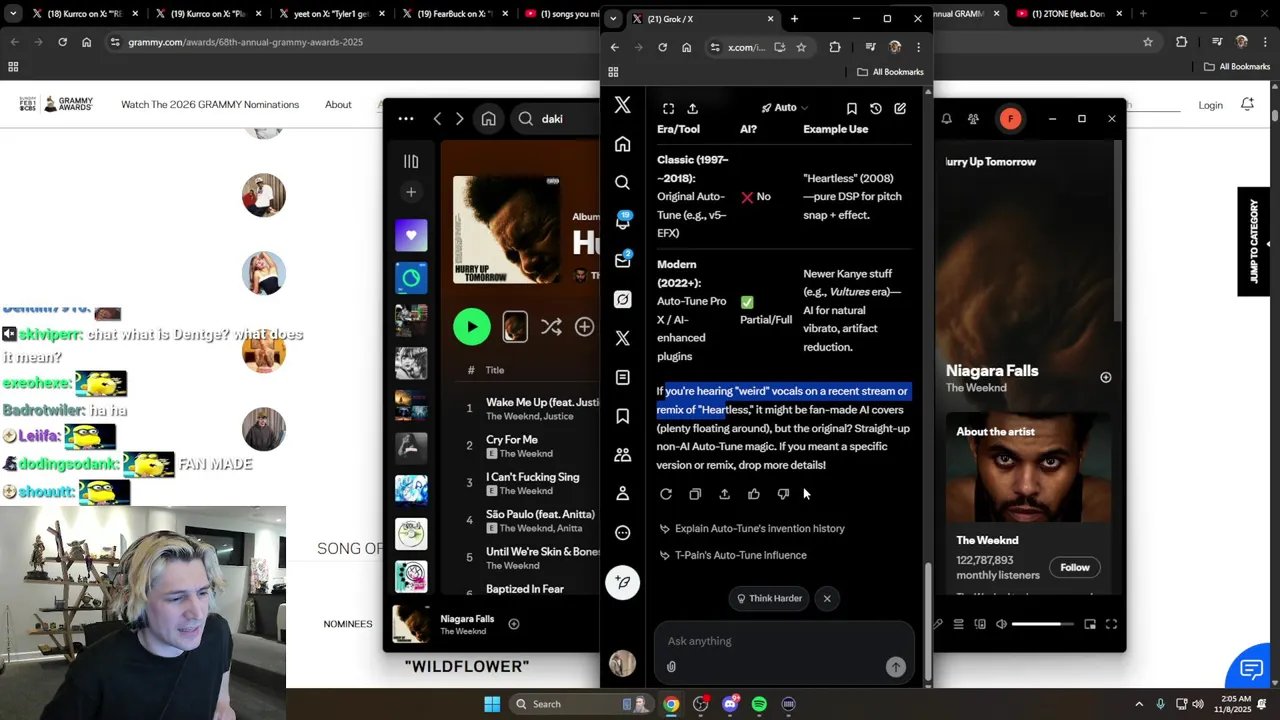1280x720 pixels.
Task: Open the Grok icon in X sidebar
Action: (622, 299)
